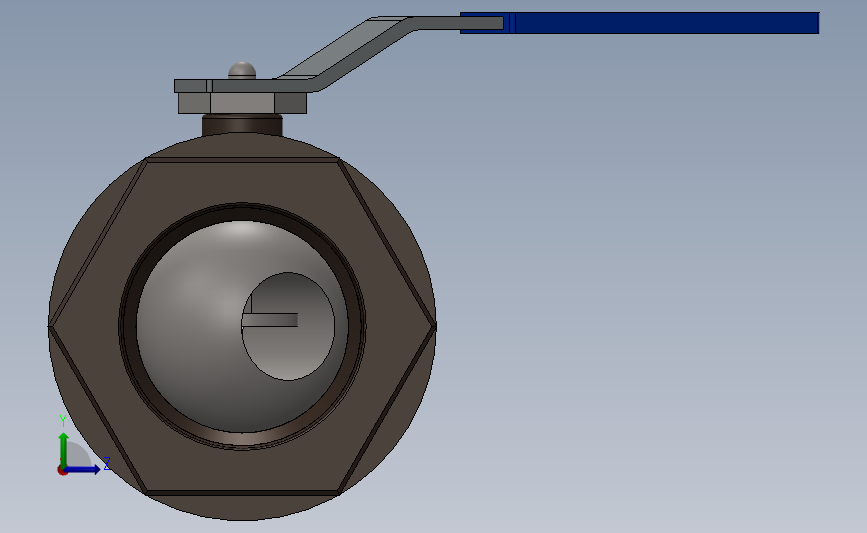Select the hex nut under the handle
The image size is (867, 533).
click(242, 103)
